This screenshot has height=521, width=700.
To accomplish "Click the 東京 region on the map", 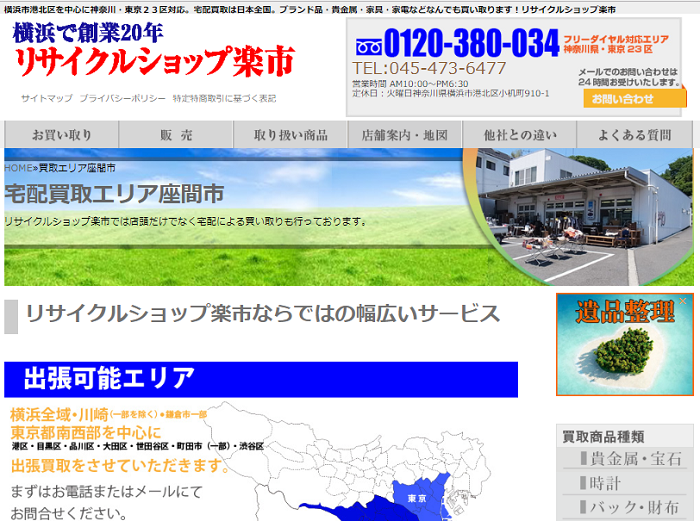I will (417, 498).
